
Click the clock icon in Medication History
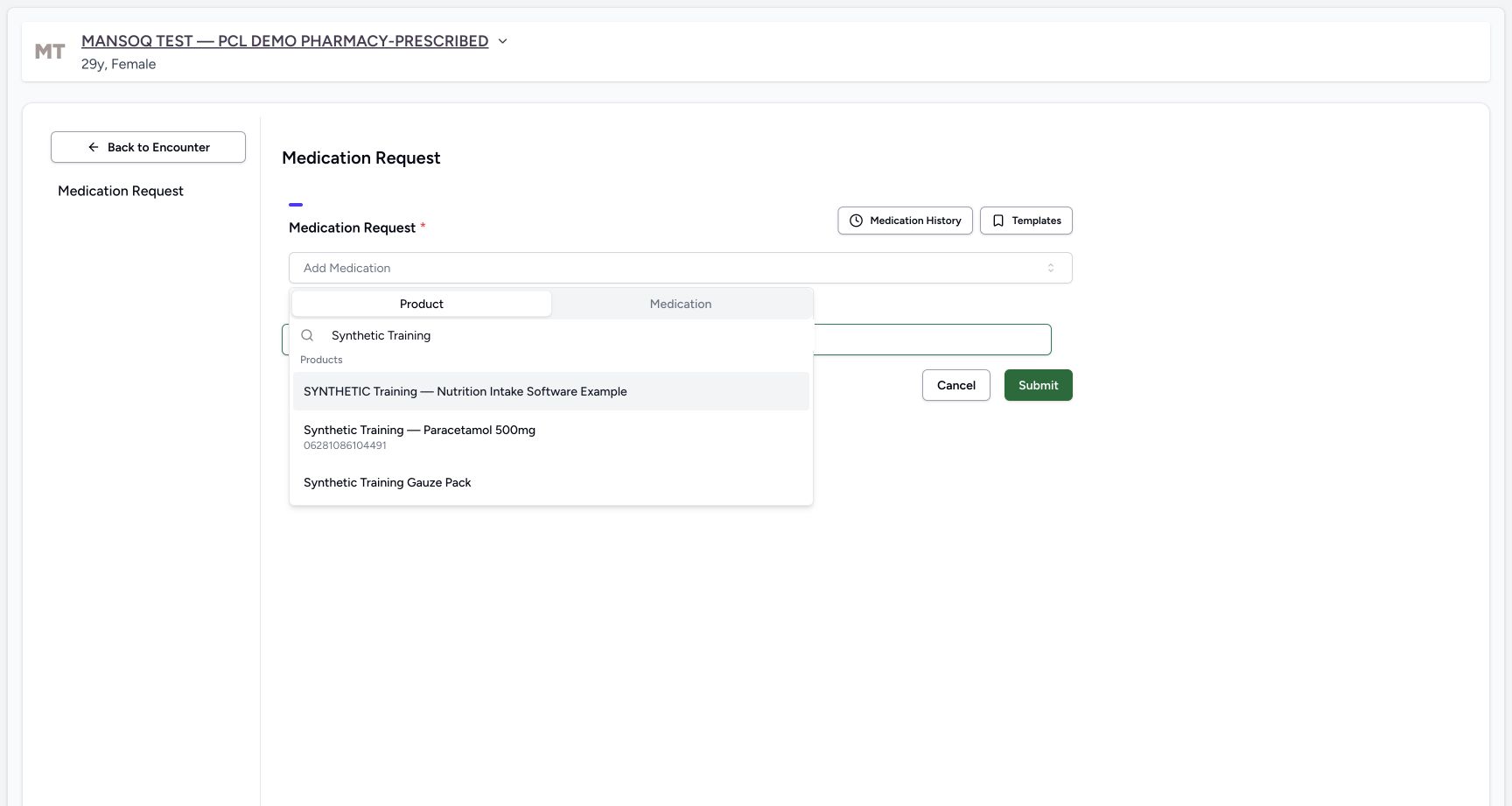click(x=856, y=221)
